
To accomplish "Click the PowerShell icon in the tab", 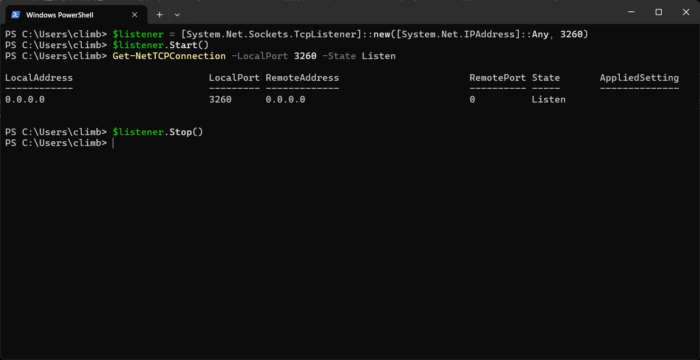I will pos(15,15).
